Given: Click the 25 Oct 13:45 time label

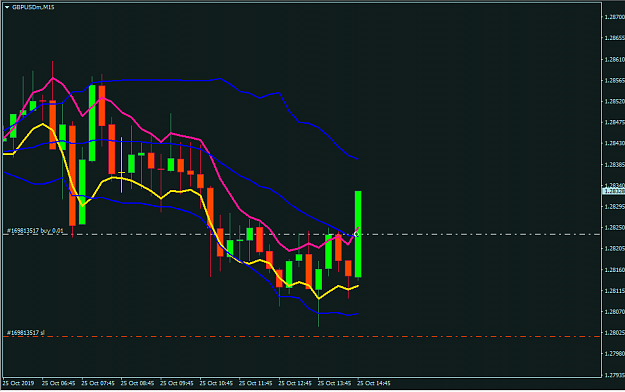Looking at the screenshot, I should tap(335, 383).
